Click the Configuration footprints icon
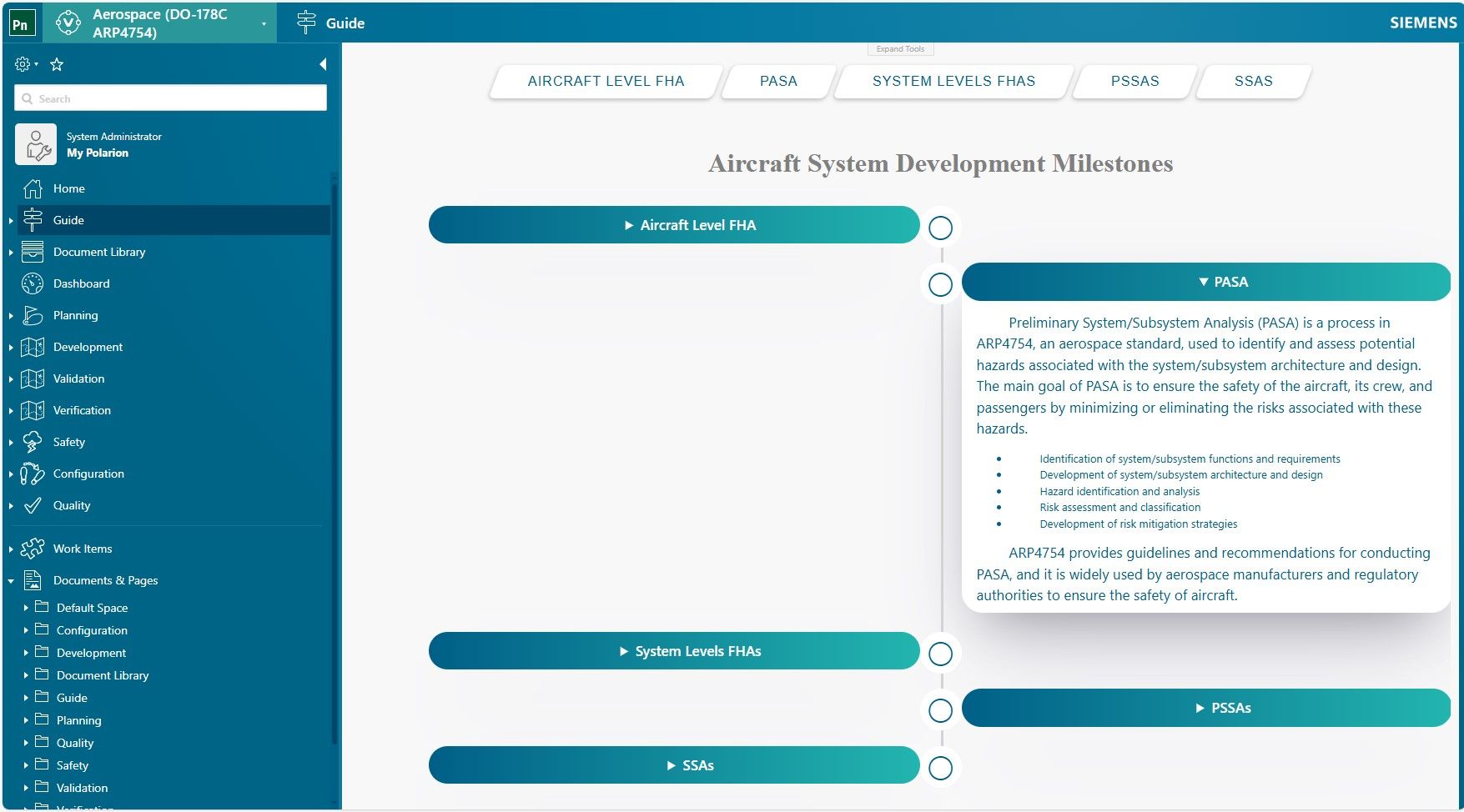The height and width of the screenshot is (812, 1464). click(x=33, y=474)
